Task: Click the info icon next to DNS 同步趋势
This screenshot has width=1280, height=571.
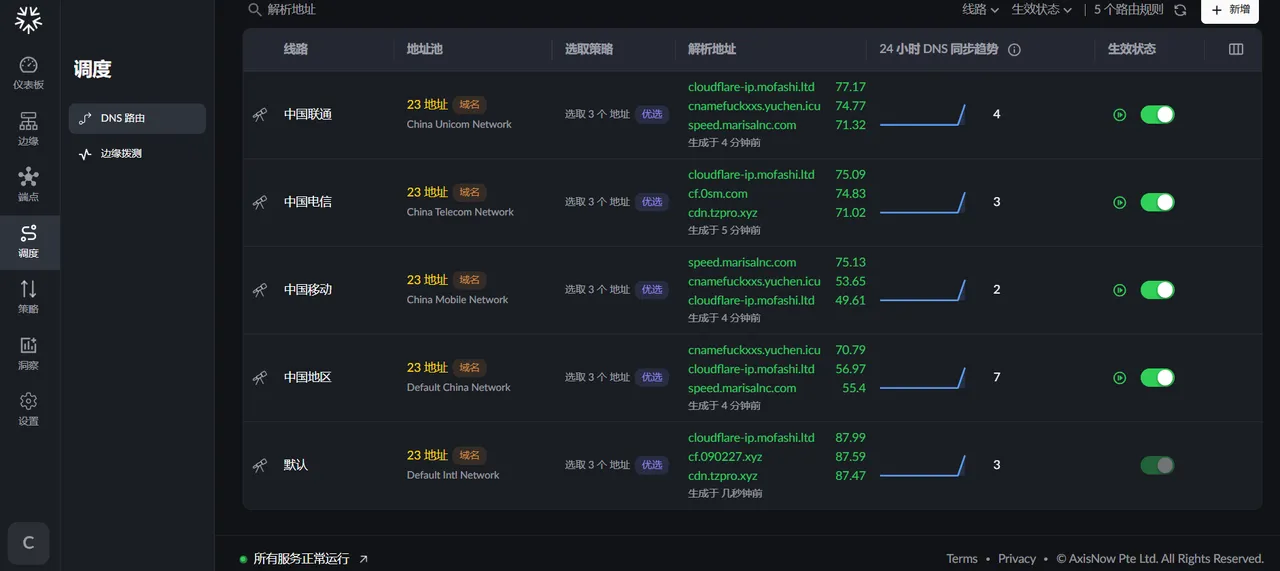Action: 1014,49
